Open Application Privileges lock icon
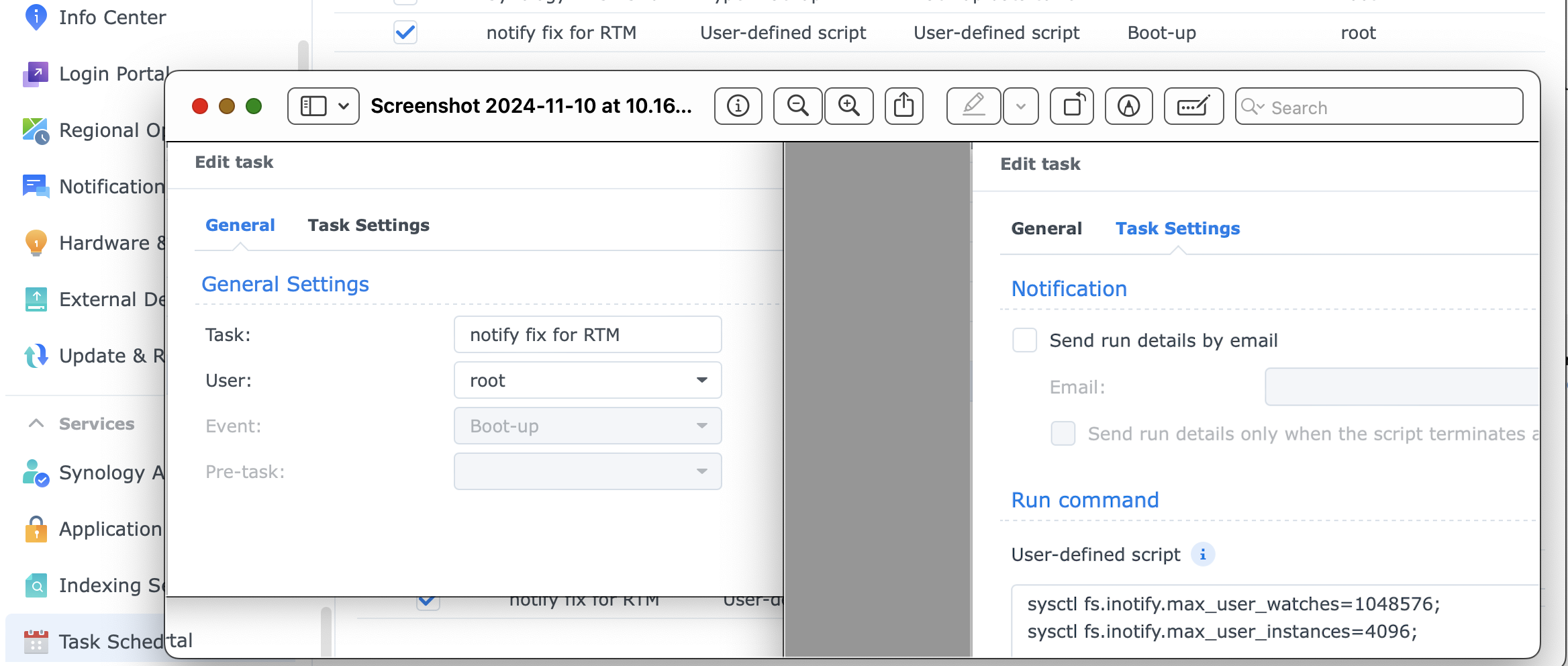 click(36, 529)
